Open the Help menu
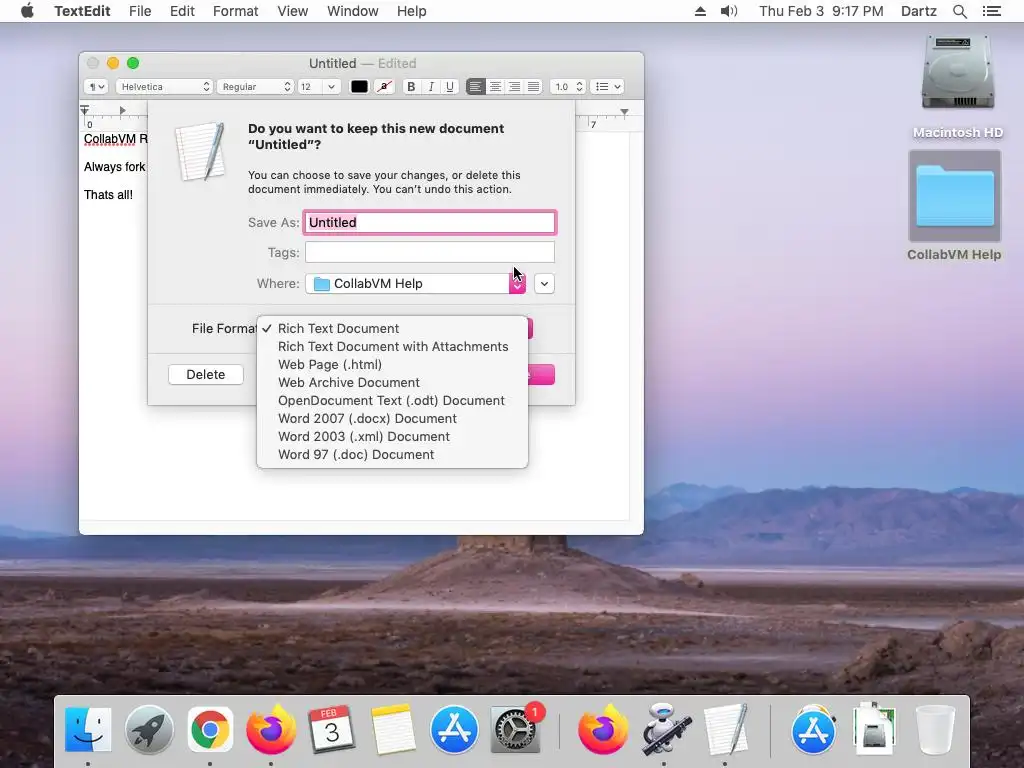The image size is (1024, 768). 411,11
